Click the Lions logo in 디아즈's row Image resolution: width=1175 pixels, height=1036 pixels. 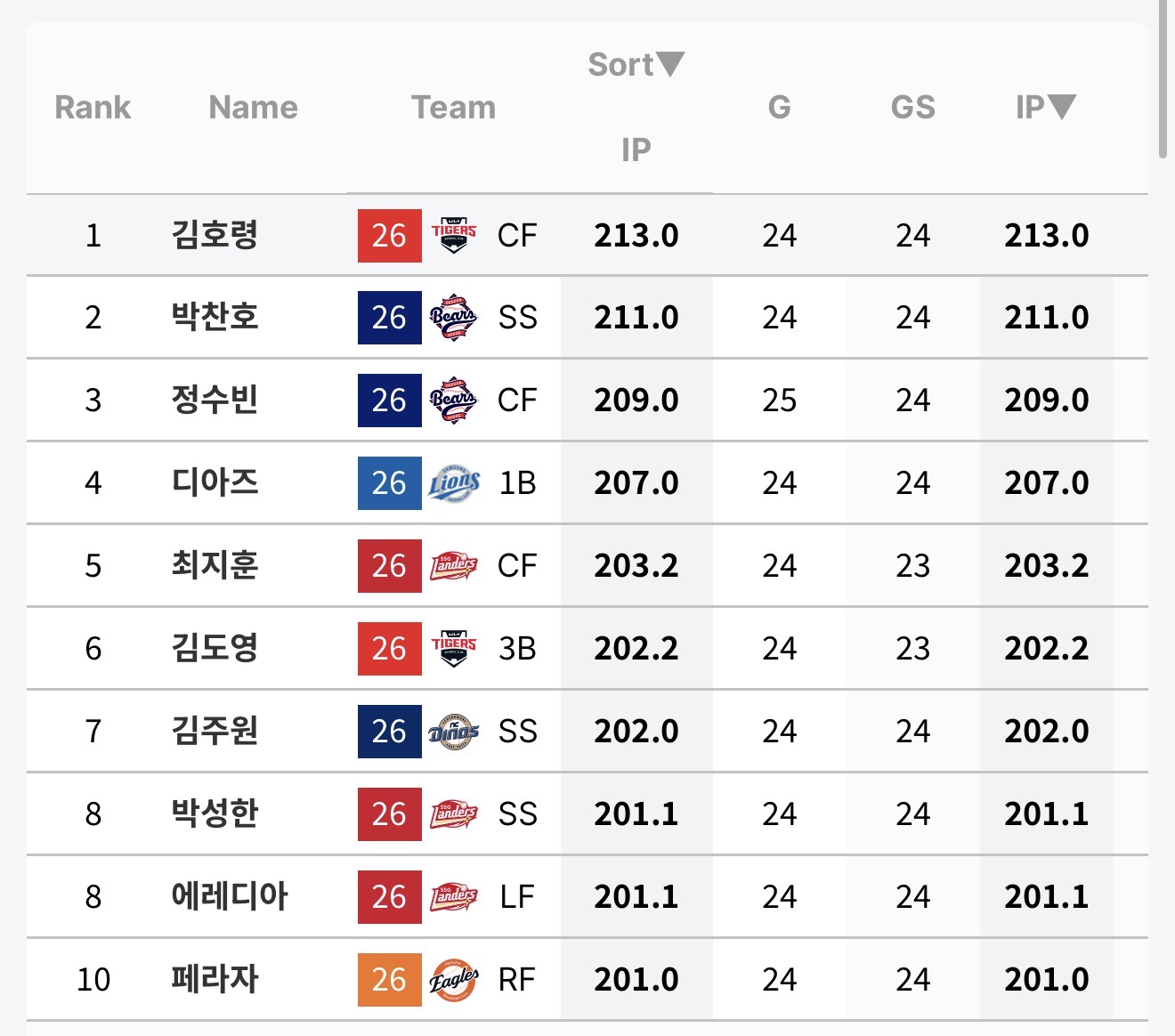(454, 482)
